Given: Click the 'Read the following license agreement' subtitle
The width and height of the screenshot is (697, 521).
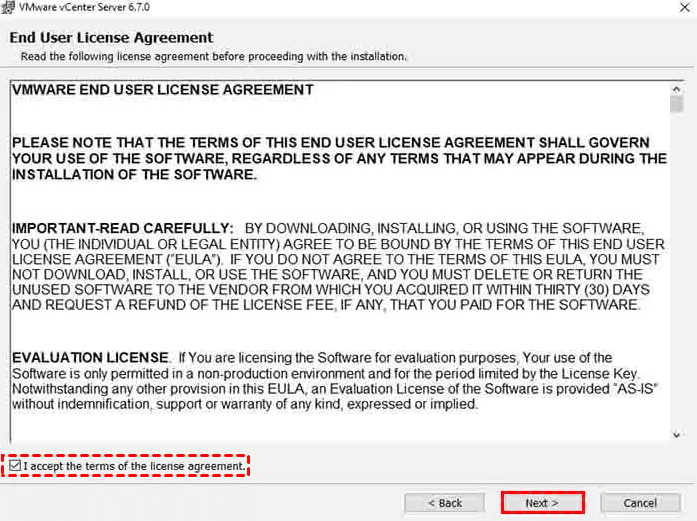Looking at the screenshot, I should [x=214, y=56].
